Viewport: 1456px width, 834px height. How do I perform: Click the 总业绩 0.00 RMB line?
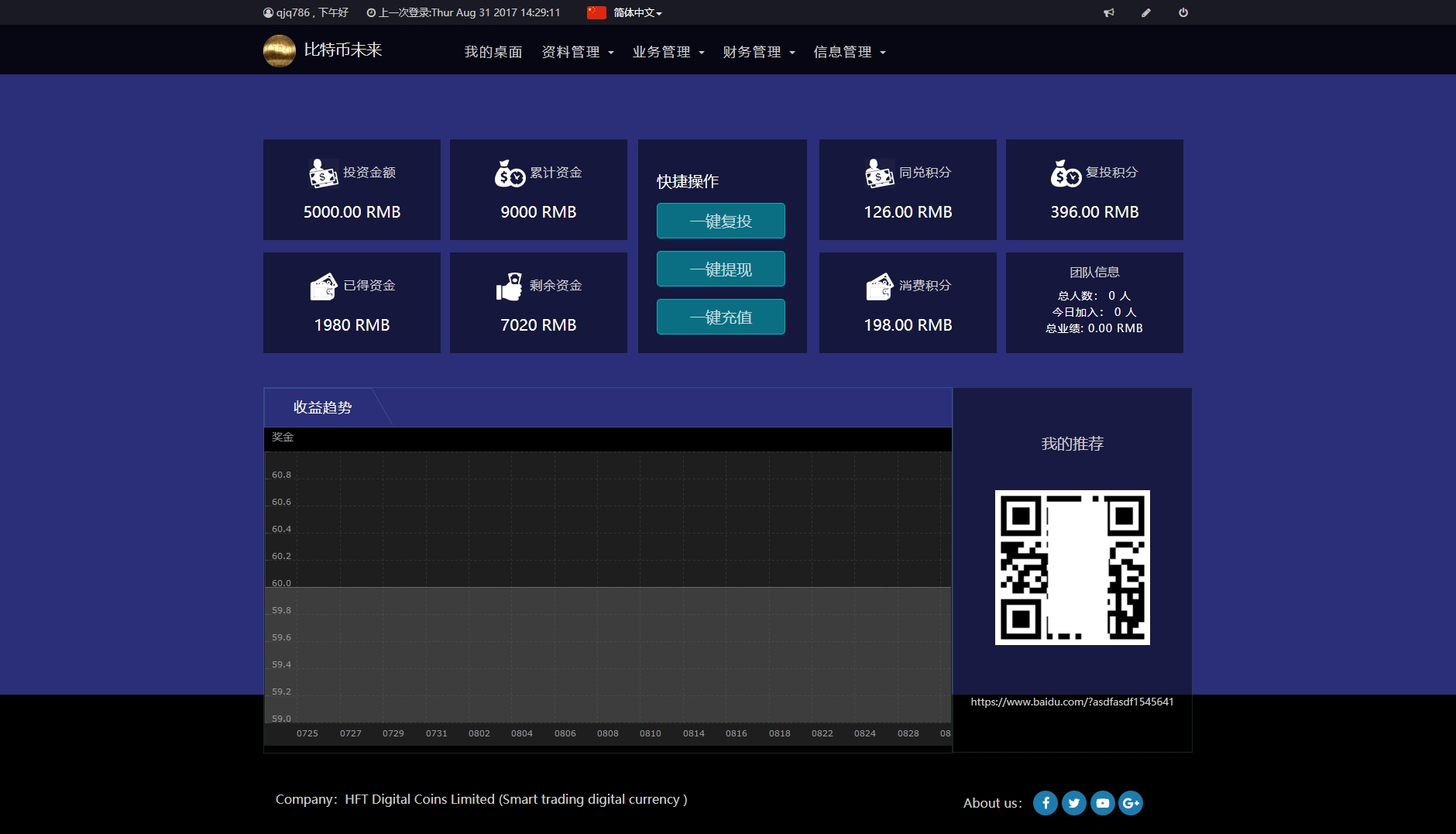coord(1094,328)
